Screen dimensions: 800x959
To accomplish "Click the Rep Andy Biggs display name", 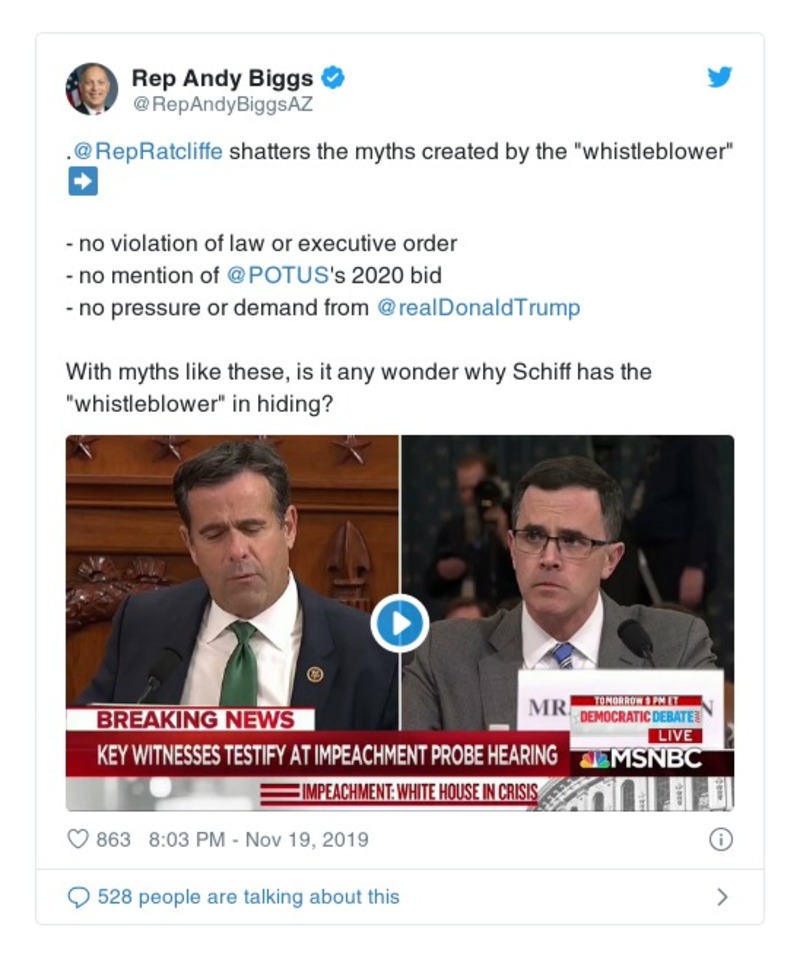I will [x=222, y=78].
